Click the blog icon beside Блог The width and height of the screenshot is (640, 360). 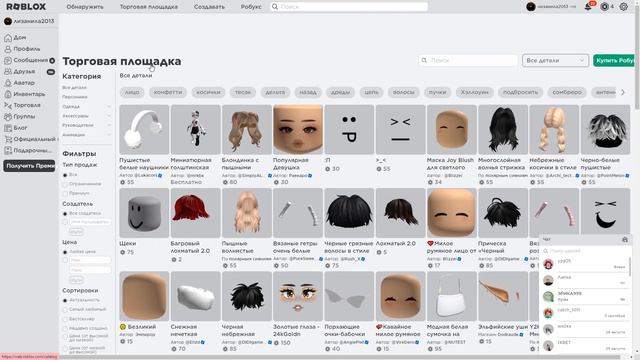click(x=8, y=128)
